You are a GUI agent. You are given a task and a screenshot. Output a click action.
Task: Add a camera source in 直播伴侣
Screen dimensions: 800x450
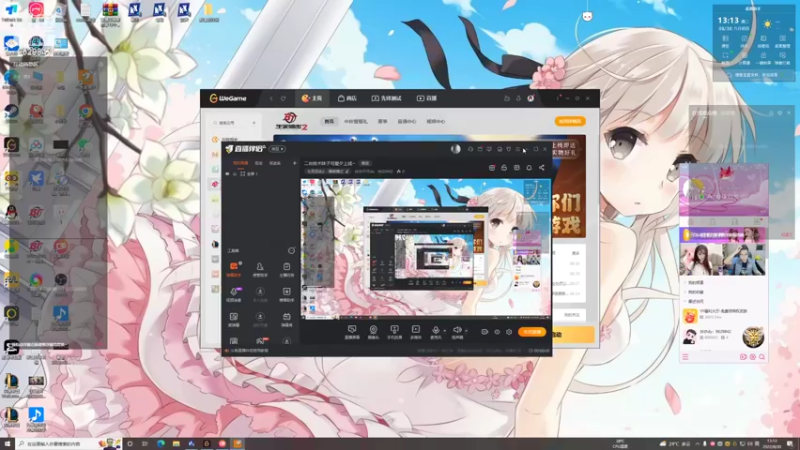[373, 332]
